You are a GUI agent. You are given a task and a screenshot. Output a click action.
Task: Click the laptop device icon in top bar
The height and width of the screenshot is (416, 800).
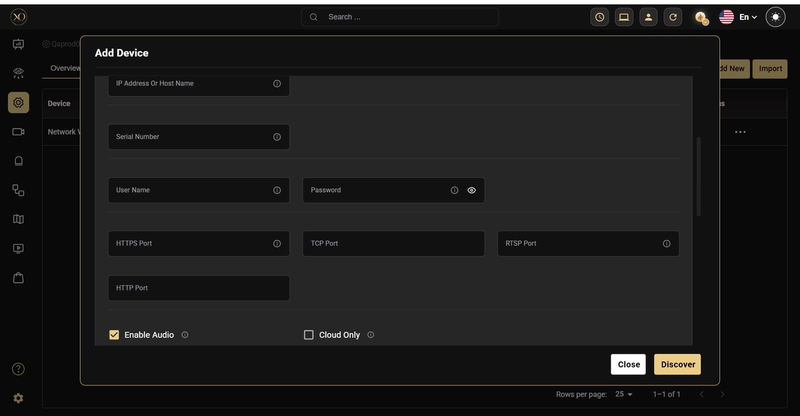click(624, 17)
